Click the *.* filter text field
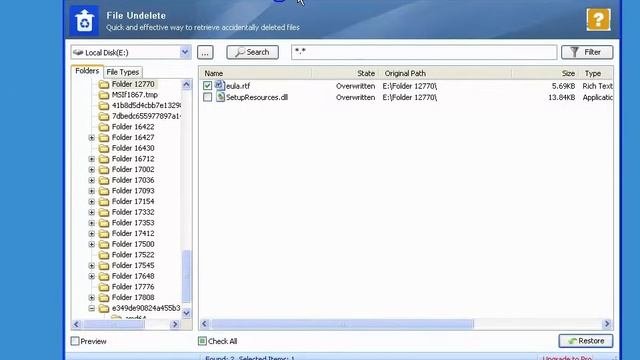 (x=424, y=52)
